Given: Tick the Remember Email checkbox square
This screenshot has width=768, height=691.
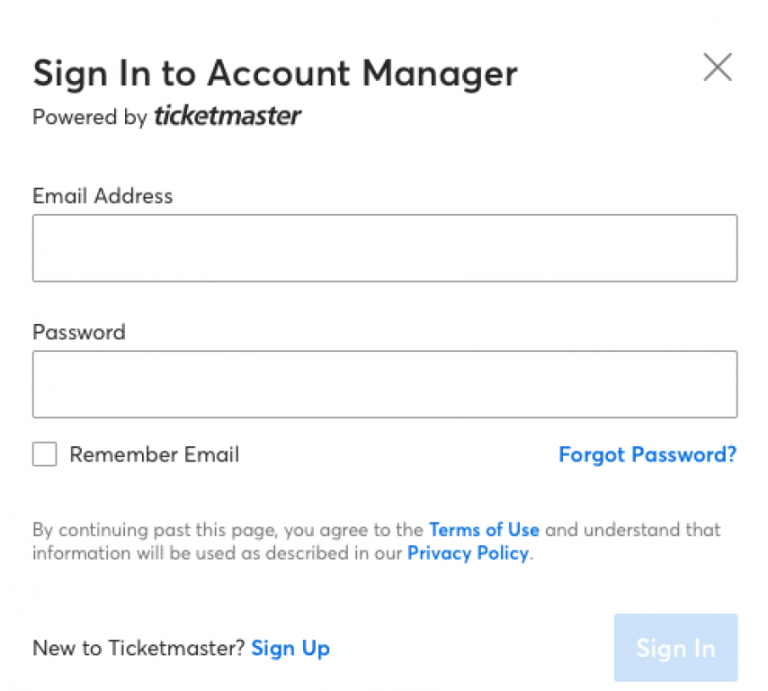Looking at the screenshot, I should click(45, 454).
